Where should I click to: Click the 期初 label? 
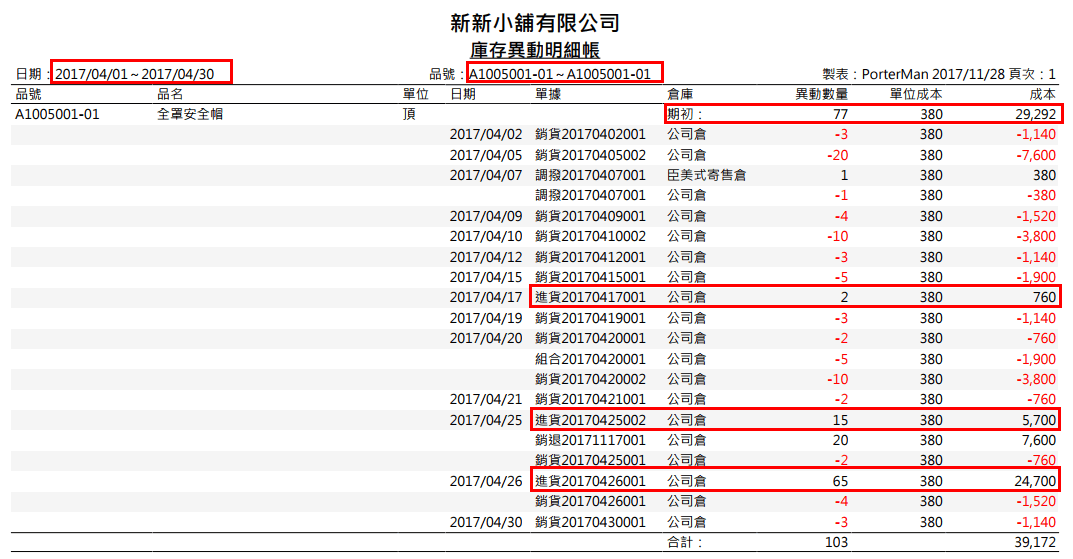(x=684, y=114)
